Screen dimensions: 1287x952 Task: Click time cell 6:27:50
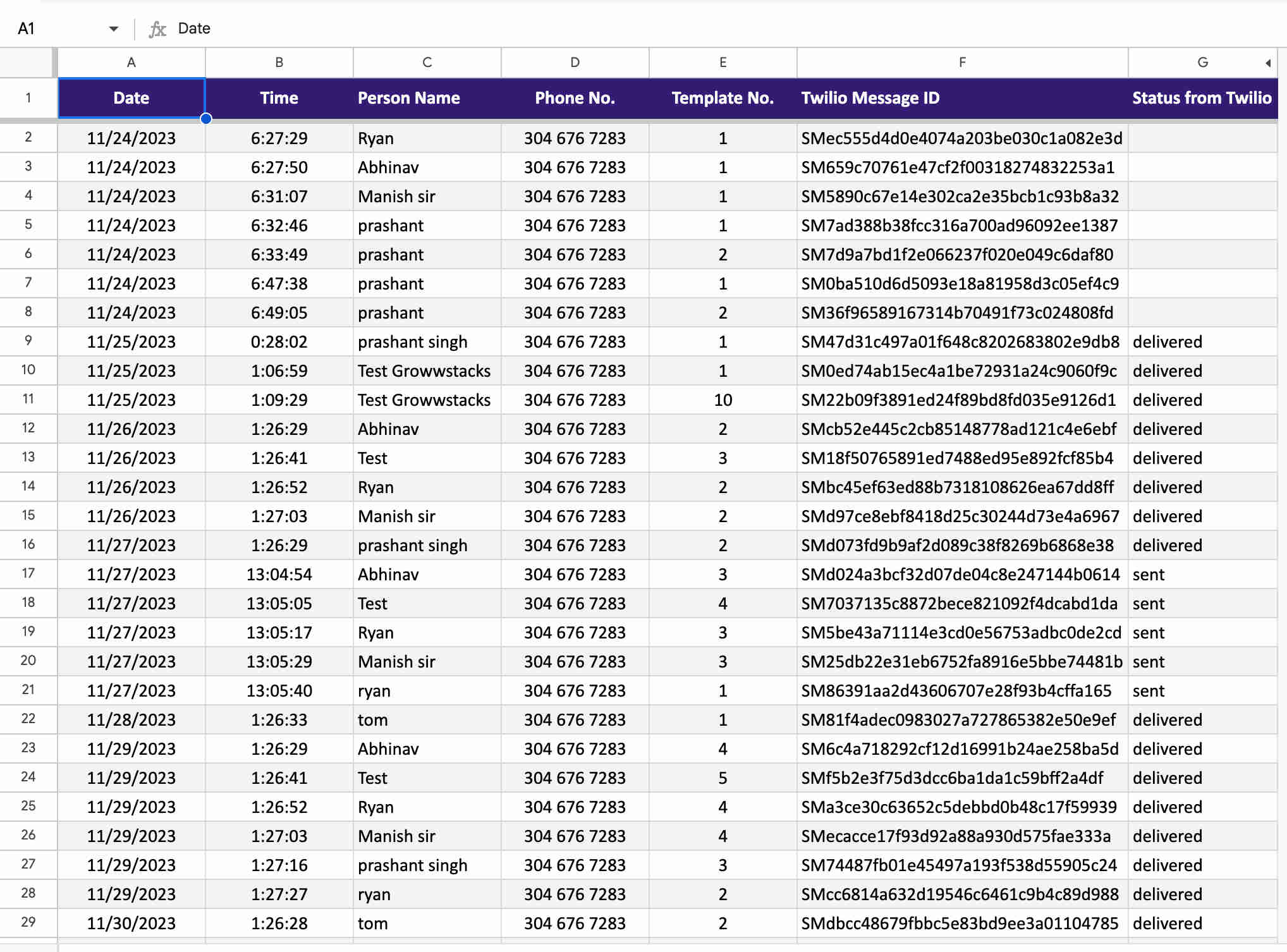(279, 168)
